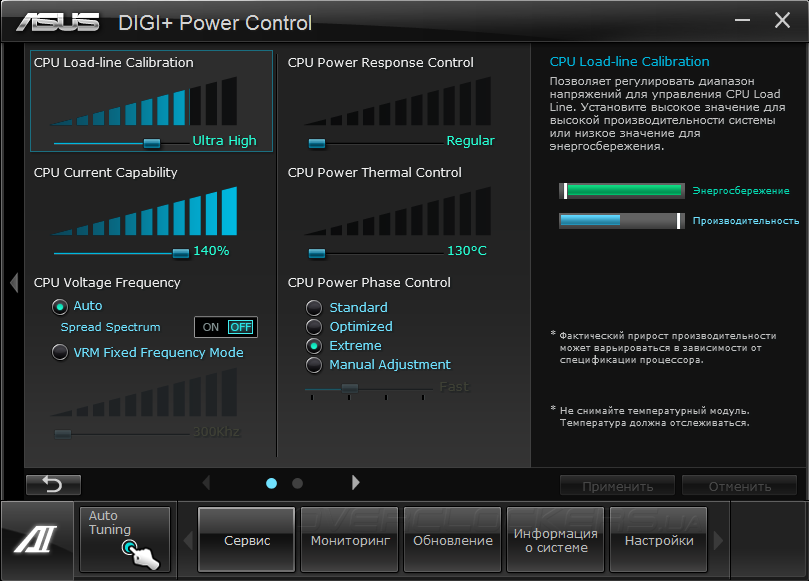Click the Power Thermal Control bar graph
This screenshot has height=581, width=809.
point(398,211)
